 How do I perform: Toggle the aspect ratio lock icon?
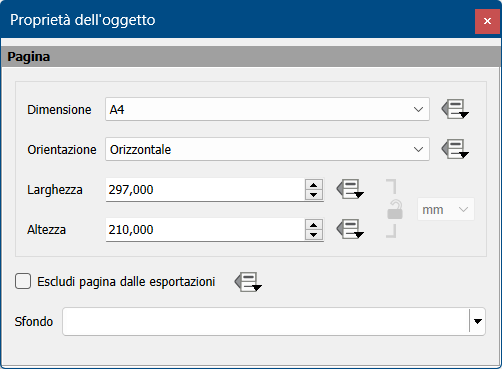coord(395,209)
